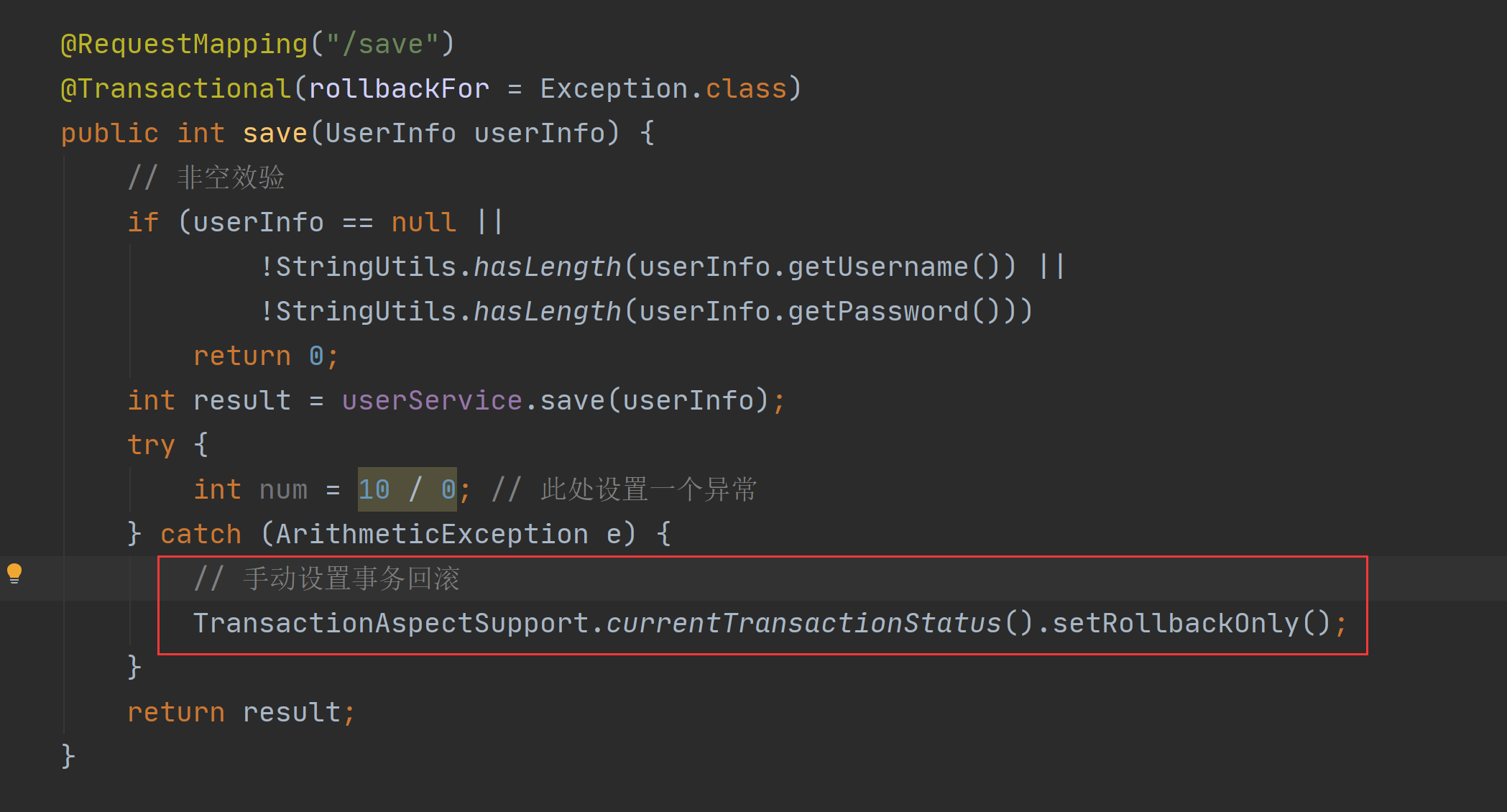Viewport: 1507px width, 812px height.
Task: Click the 非空效验 comment line
Action: click(x=206, y=177)
